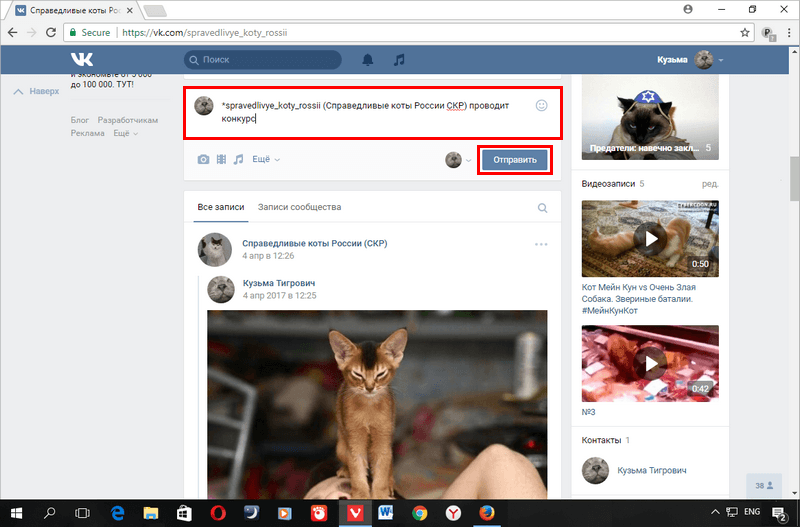Expand the post author avatar selector
This screenshot has height=527, width=800.
pyautogui.click(x=458, y=160)
